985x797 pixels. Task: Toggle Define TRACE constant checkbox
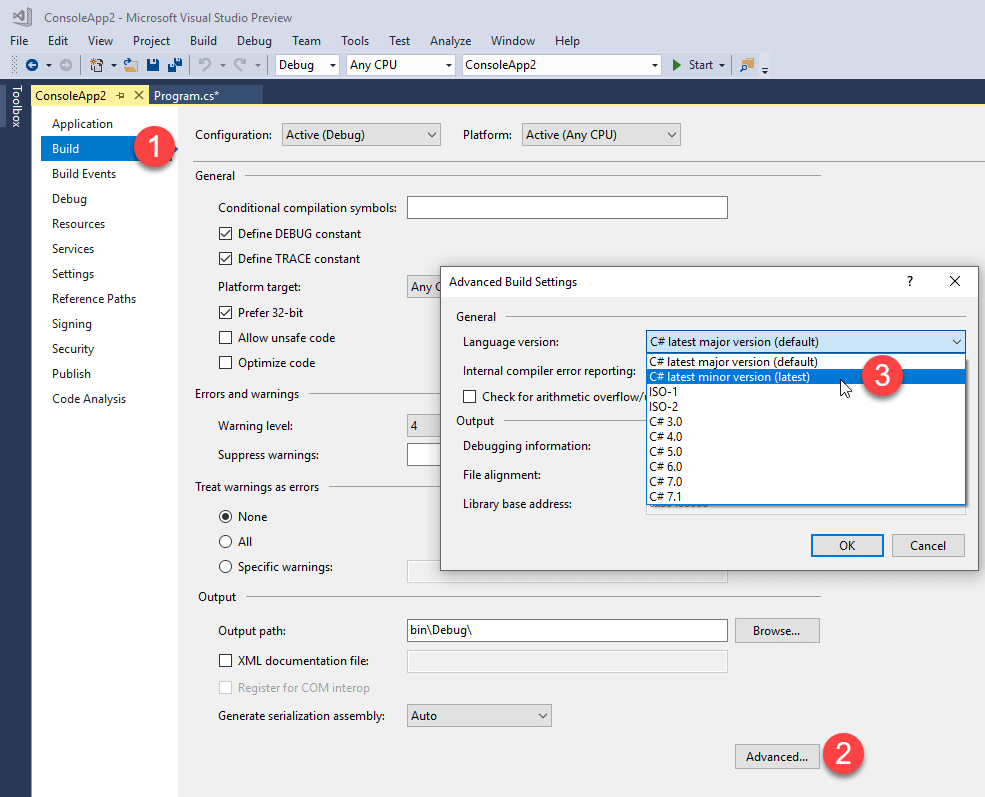[x=226, y=259]
